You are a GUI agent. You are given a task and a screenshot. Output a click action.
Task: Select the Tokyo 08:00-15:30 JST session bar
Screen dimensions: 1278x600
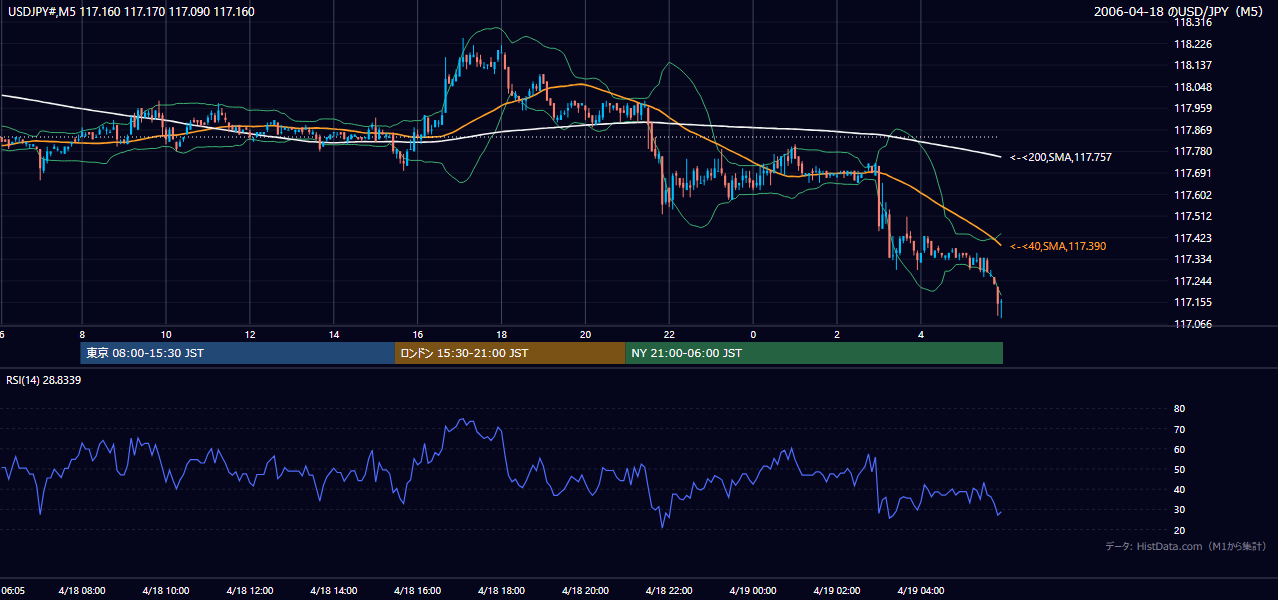pyautogui.click(x=238, y=353)
